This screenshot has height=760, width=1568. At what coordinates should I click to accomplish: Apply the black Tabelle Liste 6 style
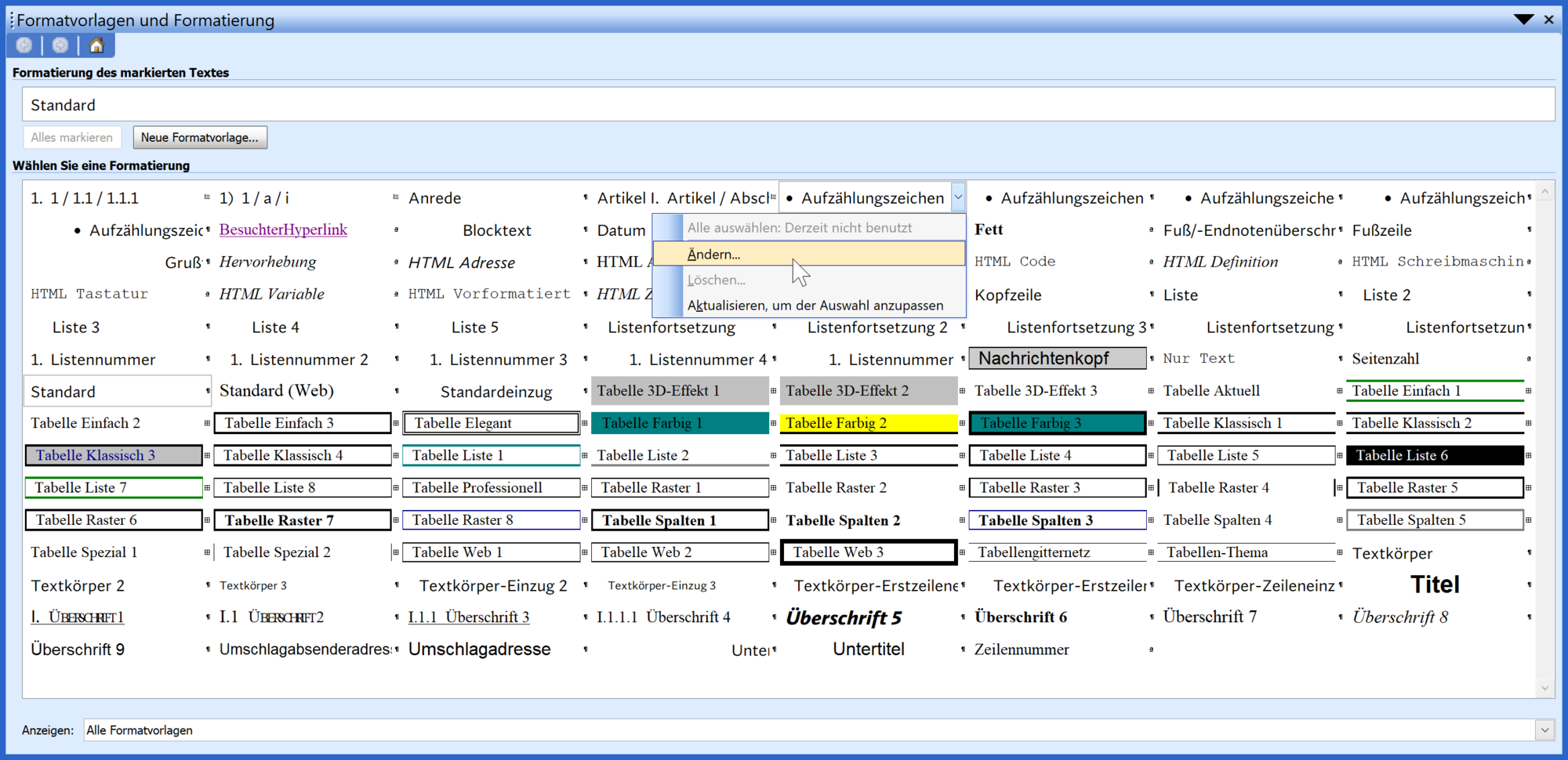click(x=1435, y=455)
